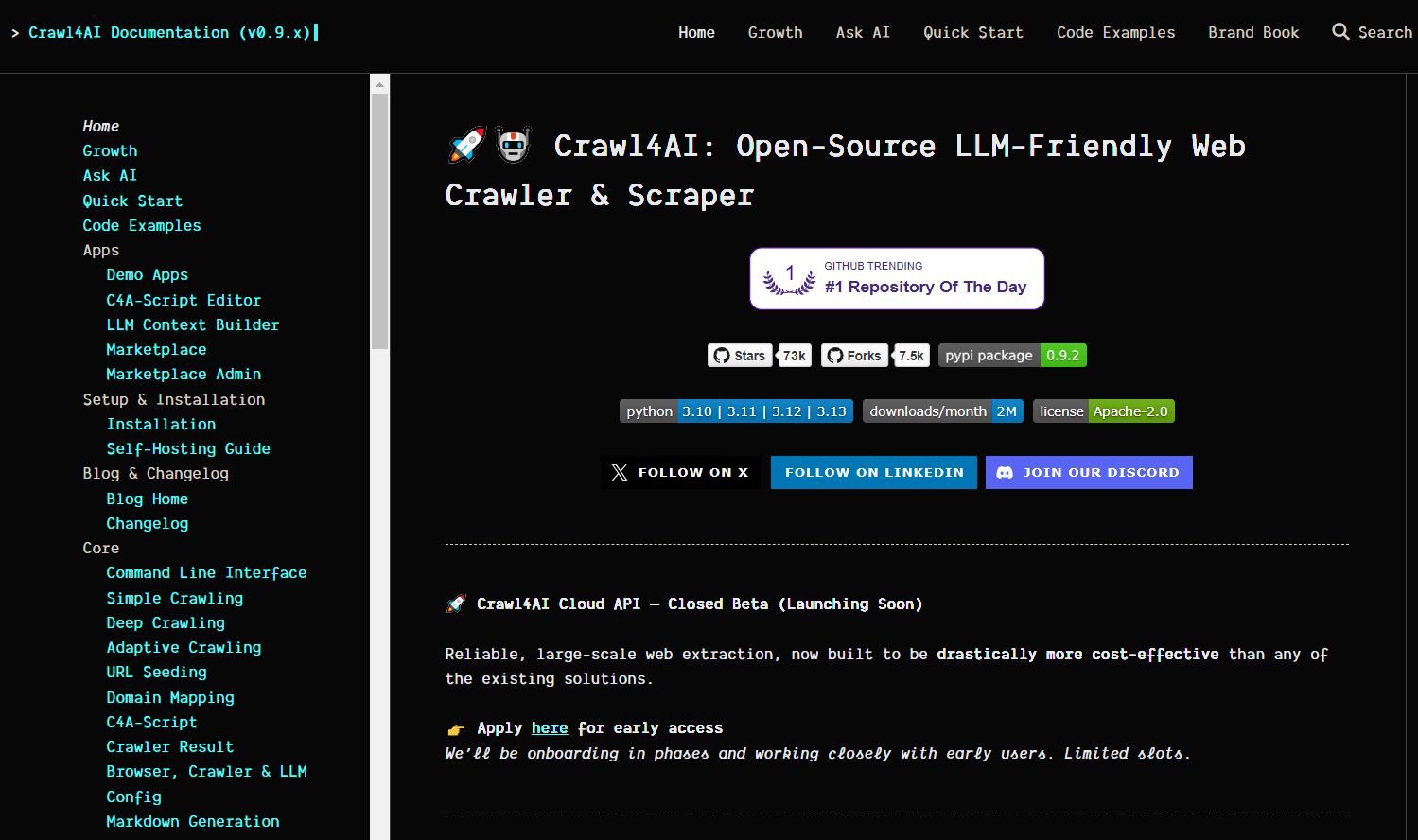Open Changelog sidebar link
Screen dimensions: 1418x840
tap(147, 523)
